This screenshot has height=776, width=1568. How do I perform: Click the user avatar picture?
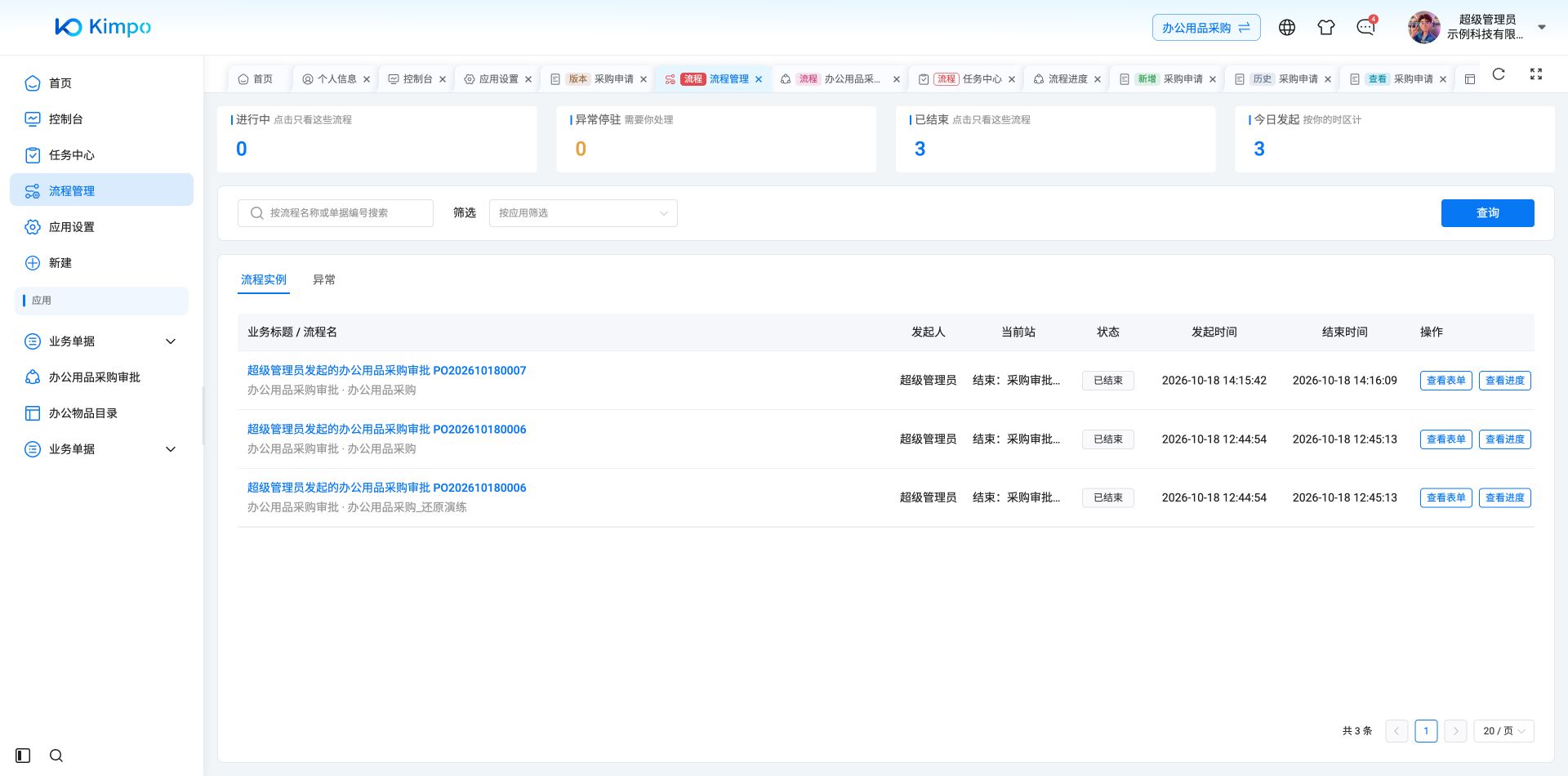1424,28
